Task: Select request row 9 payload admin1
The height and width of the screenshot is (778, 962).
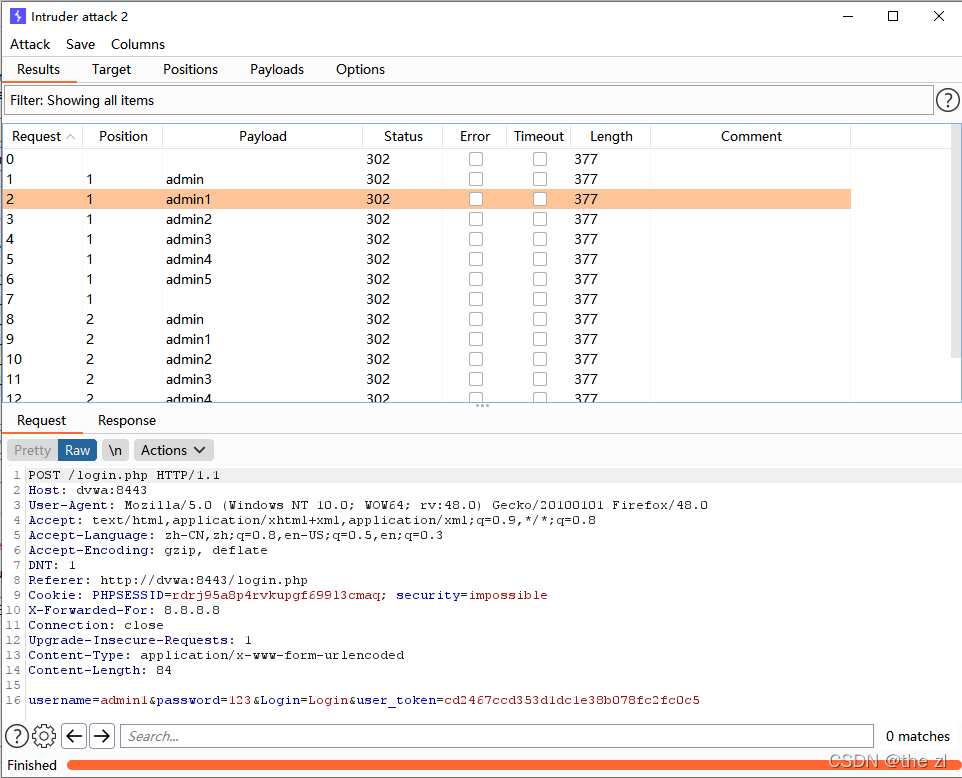Action: tap(427, 339)
